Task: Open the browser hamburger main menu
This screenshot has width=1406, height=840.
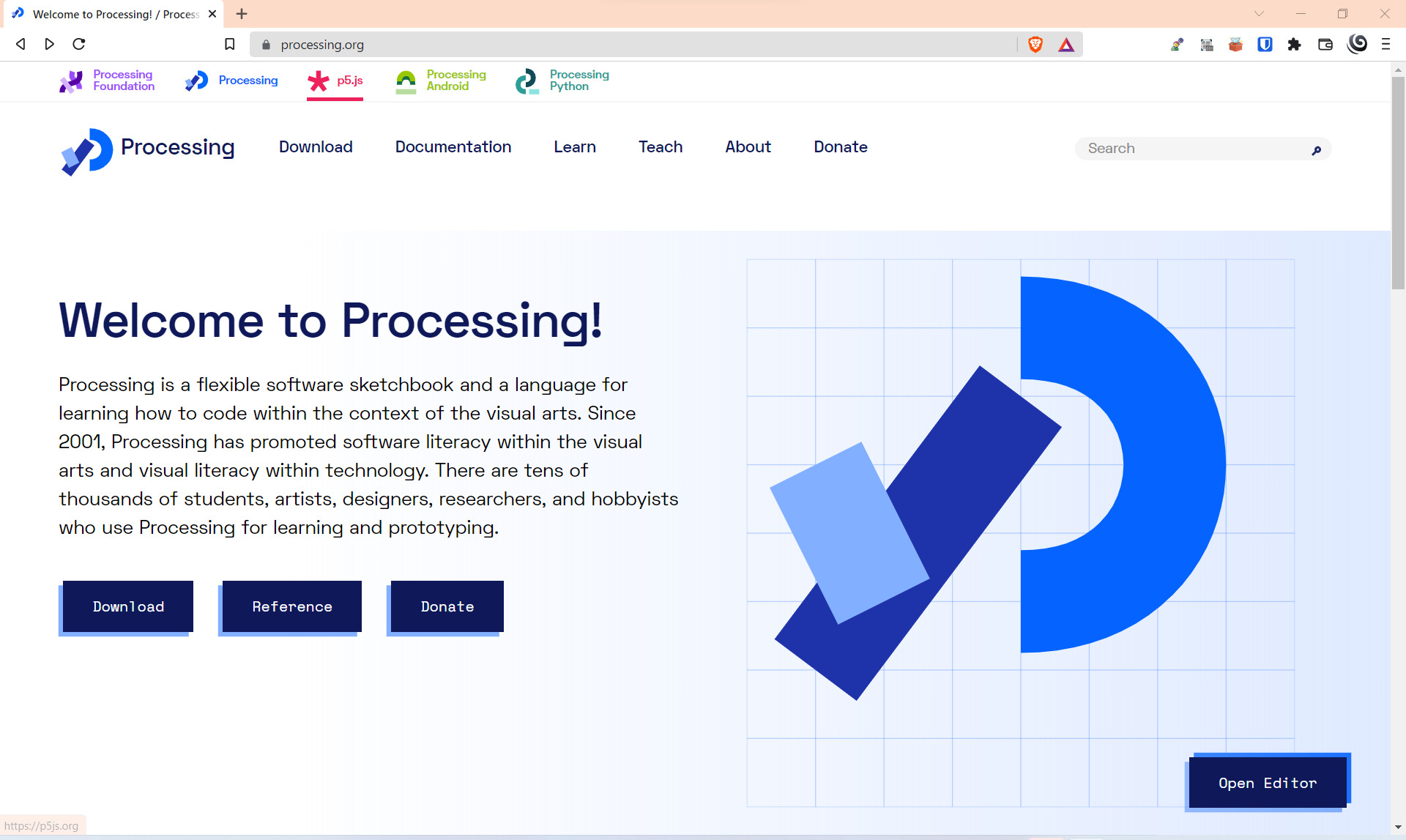Action: click(1385, 45)
